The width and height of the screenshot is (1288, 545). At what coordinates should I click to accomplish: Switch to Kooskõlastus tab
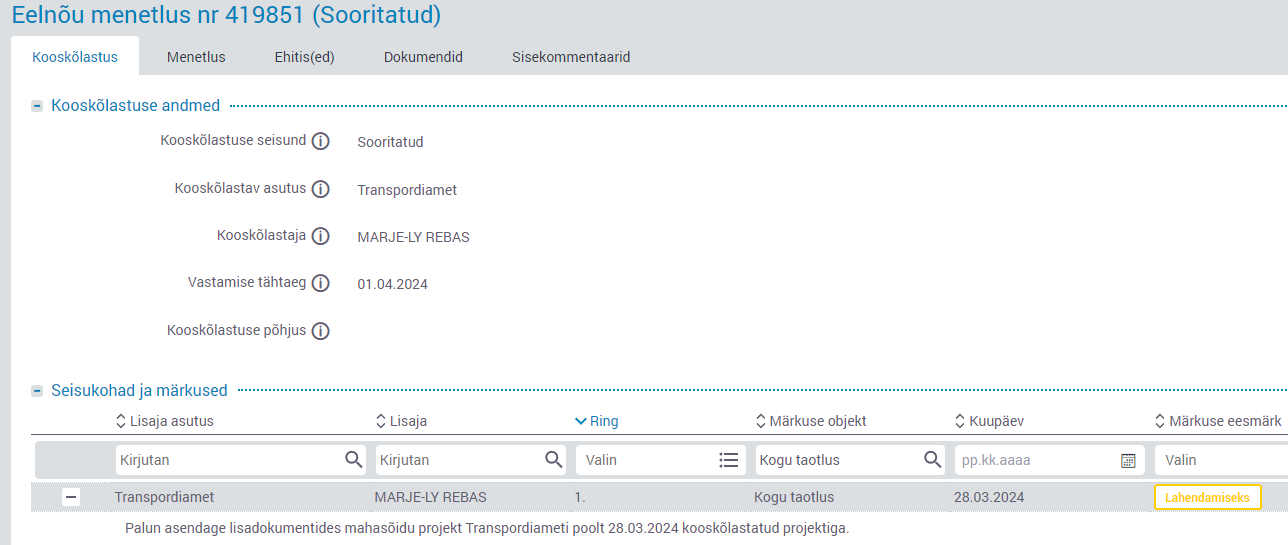click(x=75, y=57)
